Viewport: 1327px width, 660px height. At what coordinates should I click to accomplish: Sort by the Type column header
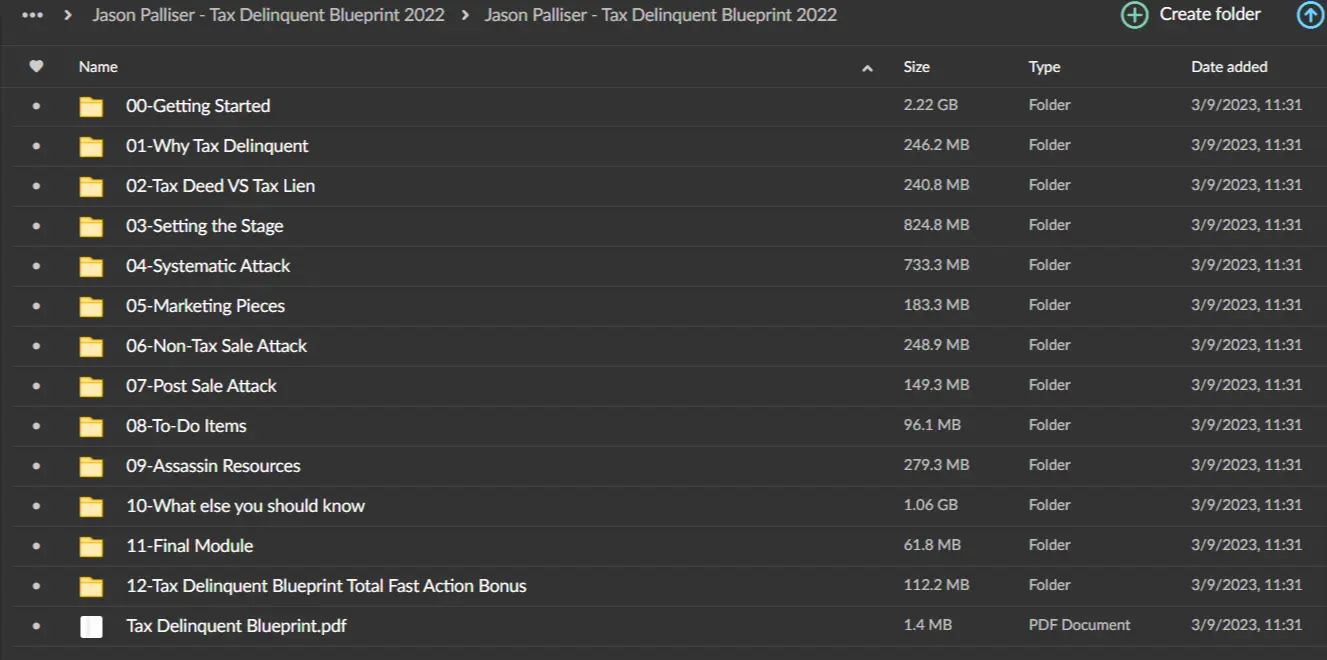point(1044,67)
